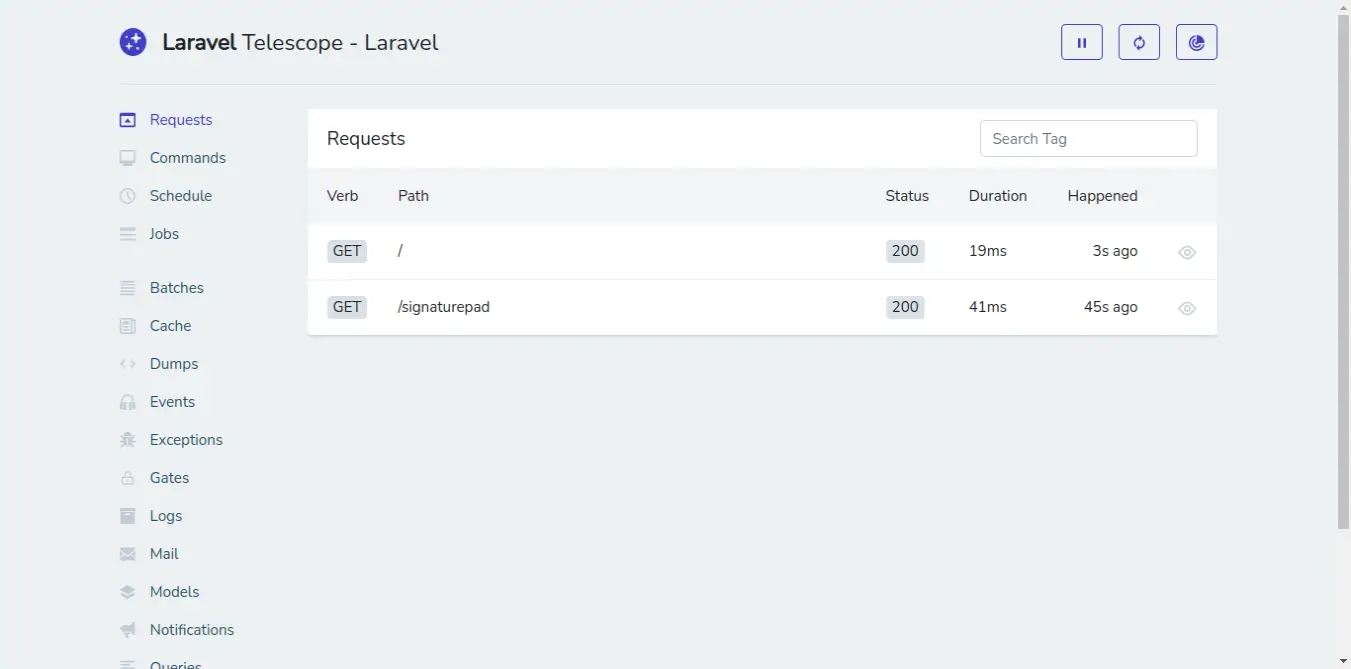Toggle night mode with the moon icon

click(1196, 43)
